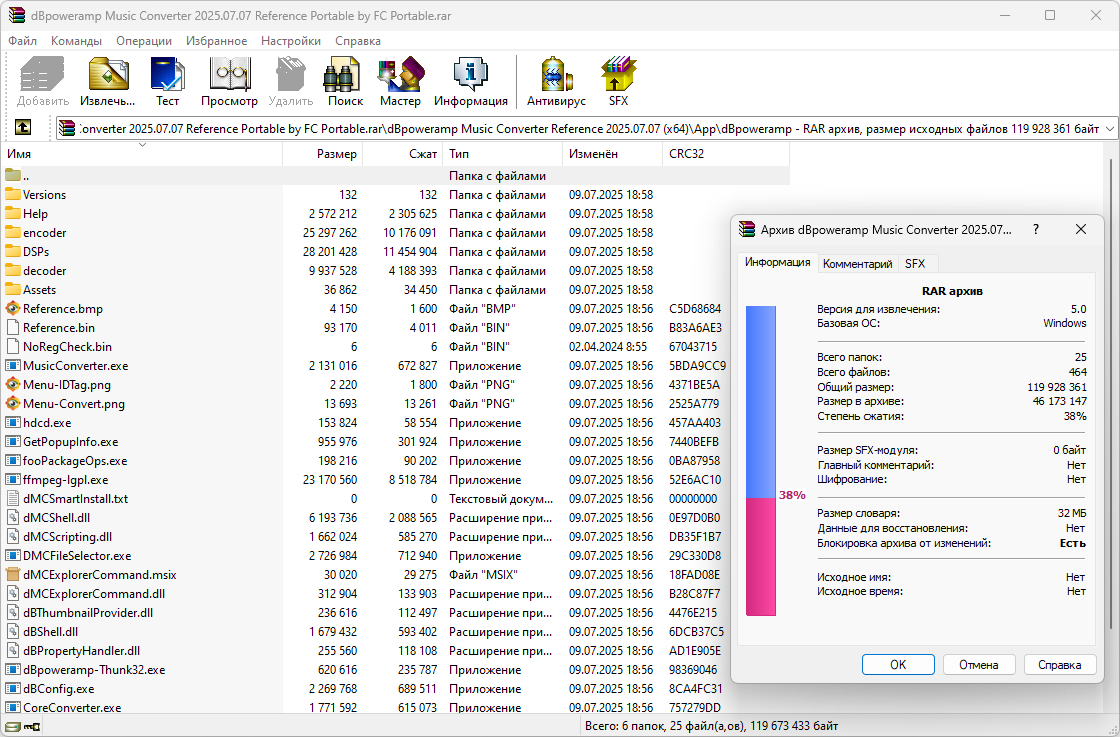Switch to the Комментарий tab
The width and height of the screenshot is (1120, 737).
tap(857, 264)
